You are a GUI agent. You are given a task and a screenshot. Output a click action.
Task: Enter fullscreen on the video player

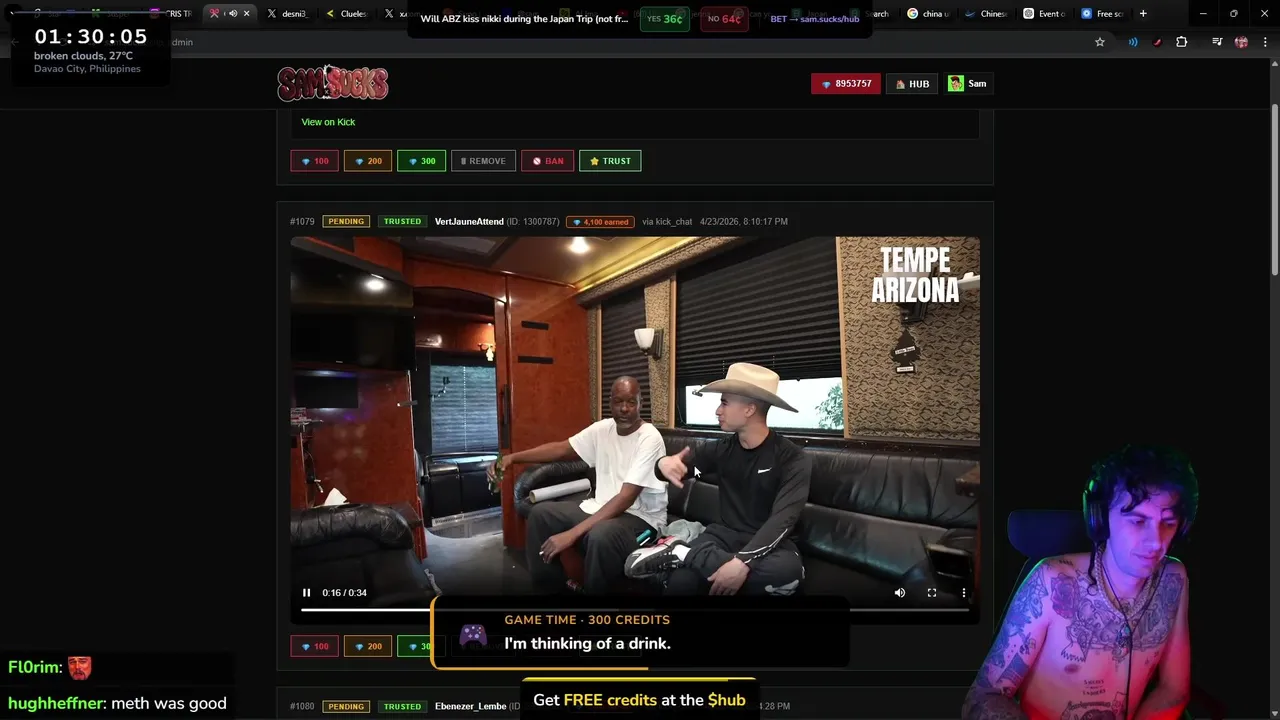click(931, 593)
